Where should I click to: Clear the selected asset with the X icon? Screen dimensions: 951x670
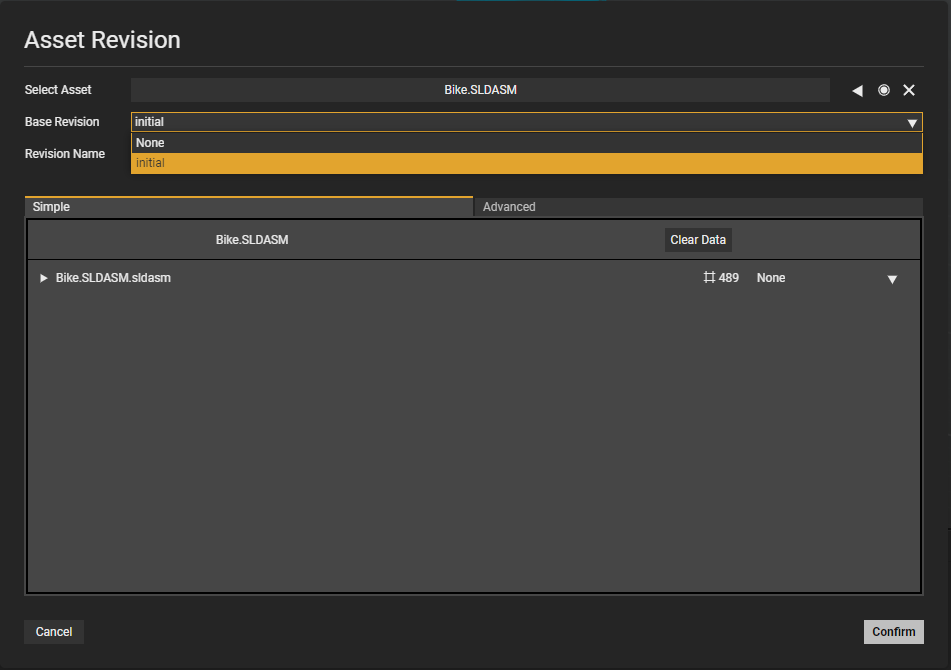(x=909, y=90)
